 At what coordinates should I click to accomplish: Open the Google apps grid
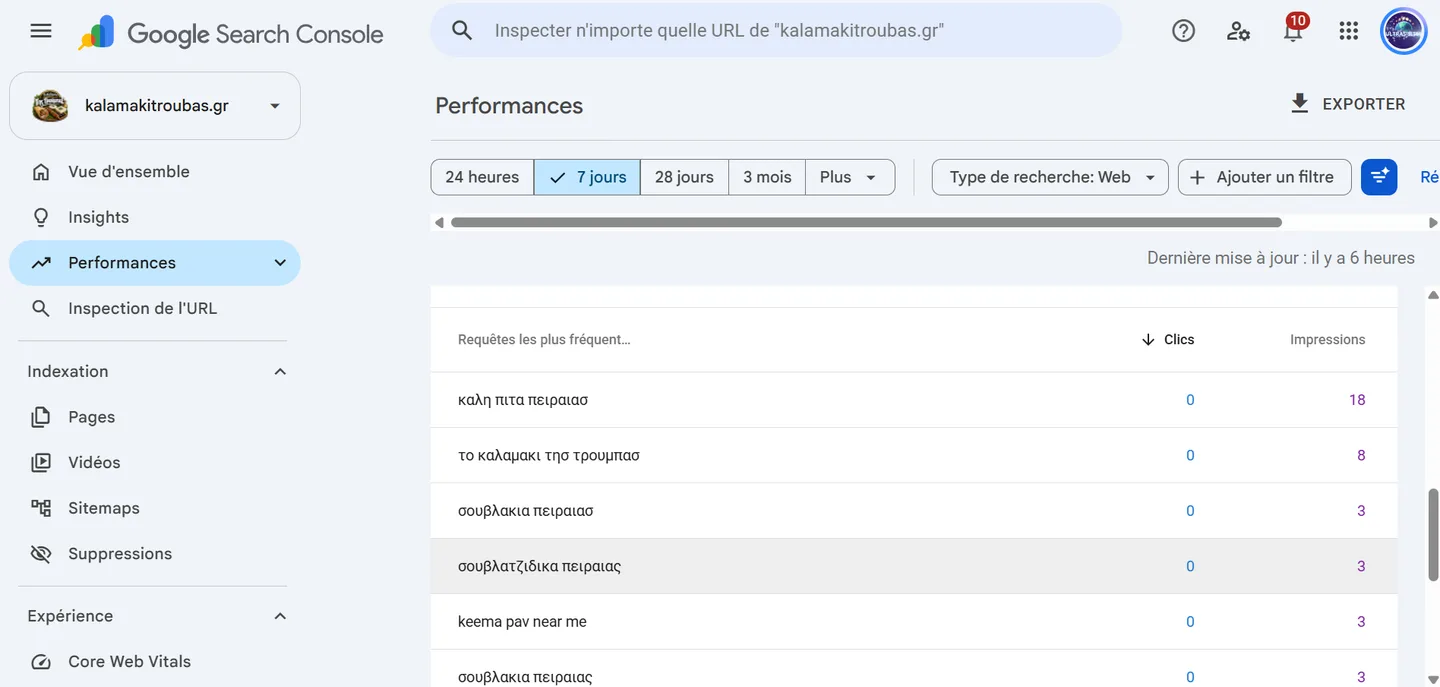[x=1348, y=31]
